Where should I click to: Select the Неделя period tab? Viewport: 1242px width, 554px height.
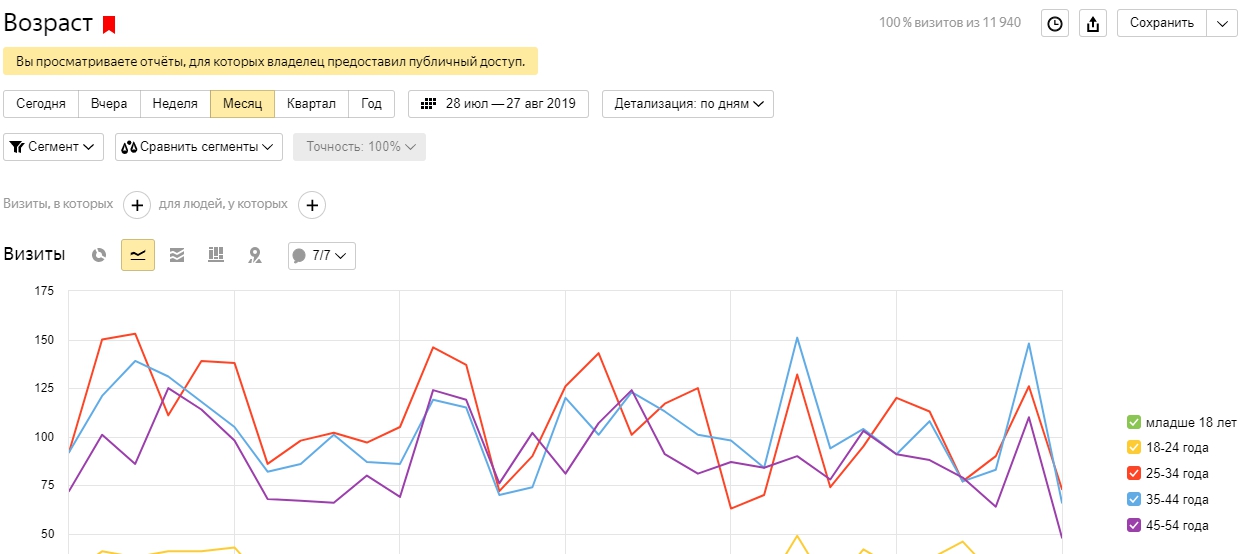pos(175,104)
